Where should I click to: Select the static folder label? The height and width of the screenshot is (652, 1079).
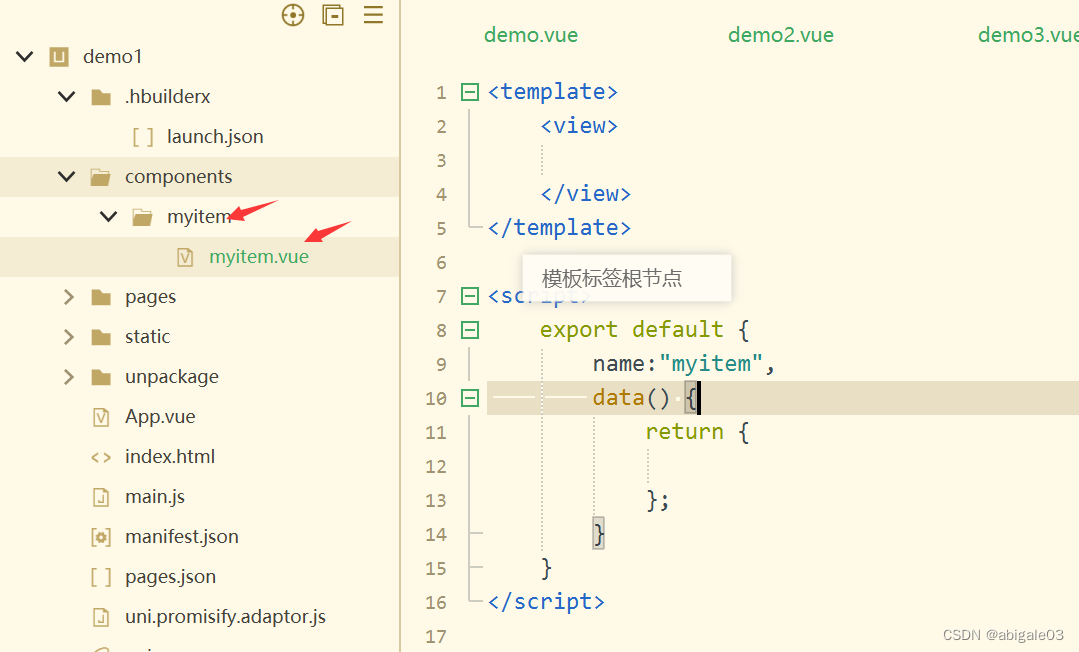147,337
